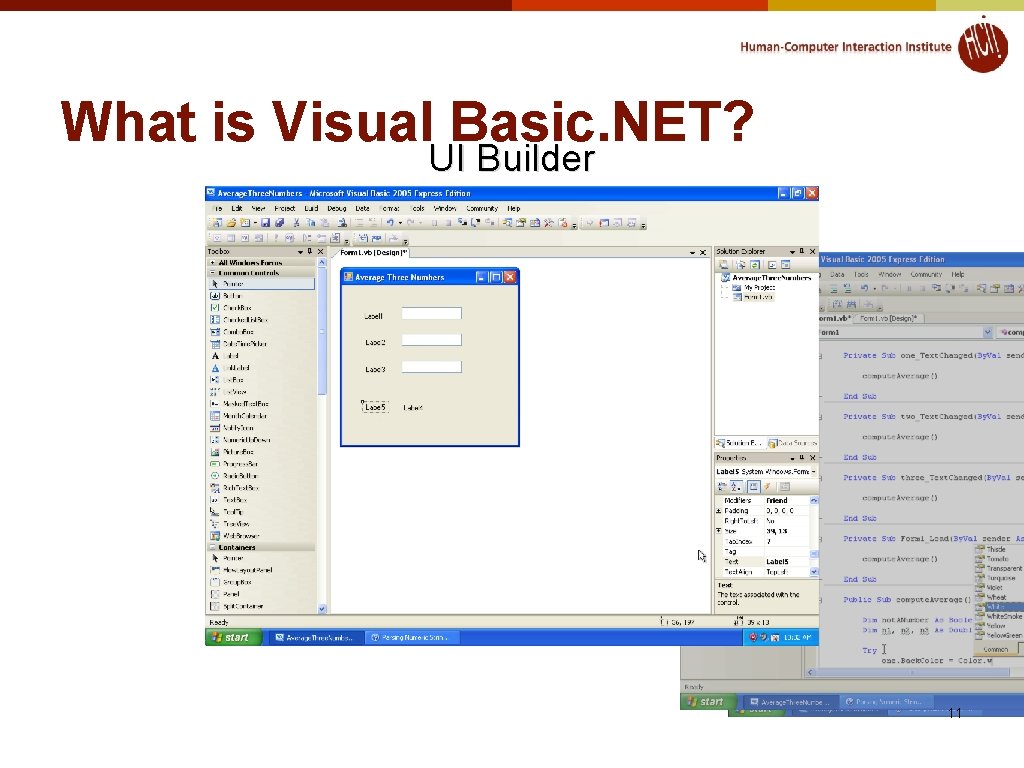Click the Undo toolbar icon
The width and height of the screenshot is (1024, 768).
pyautogui.click(x=390, y=223)
